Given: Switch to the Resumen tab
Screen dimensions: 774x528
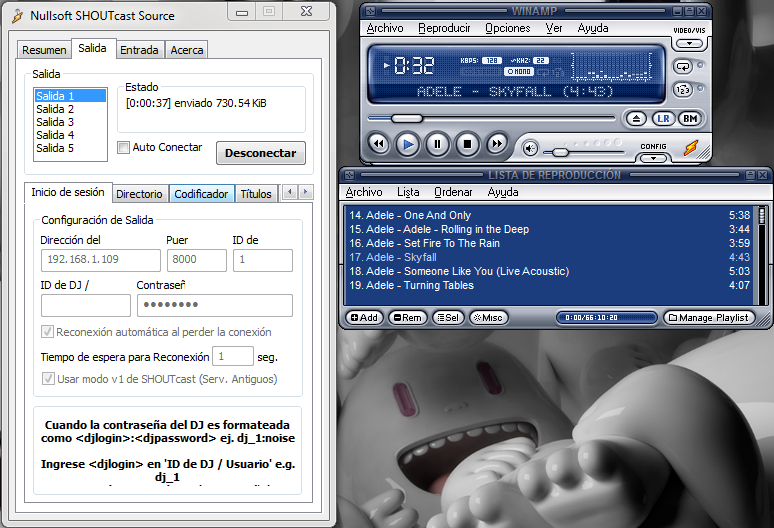Looking at the screenshot, I should (44, 50).
